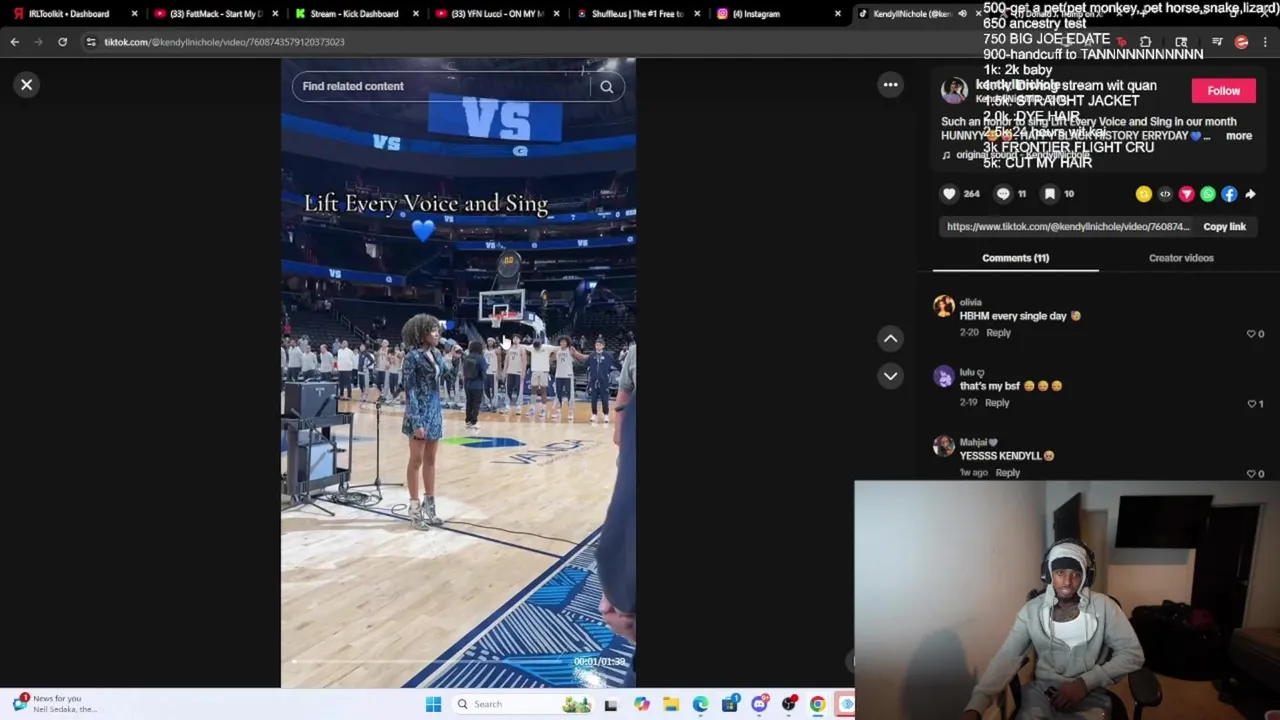Follow the creator kendyllnichole
The image size is (1280, 720).
1223,91
